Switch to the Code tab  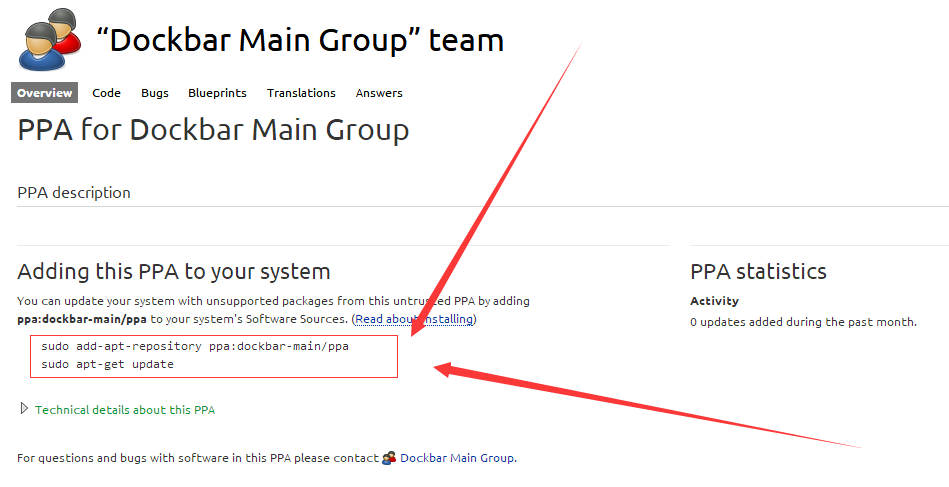coord(107,93)
